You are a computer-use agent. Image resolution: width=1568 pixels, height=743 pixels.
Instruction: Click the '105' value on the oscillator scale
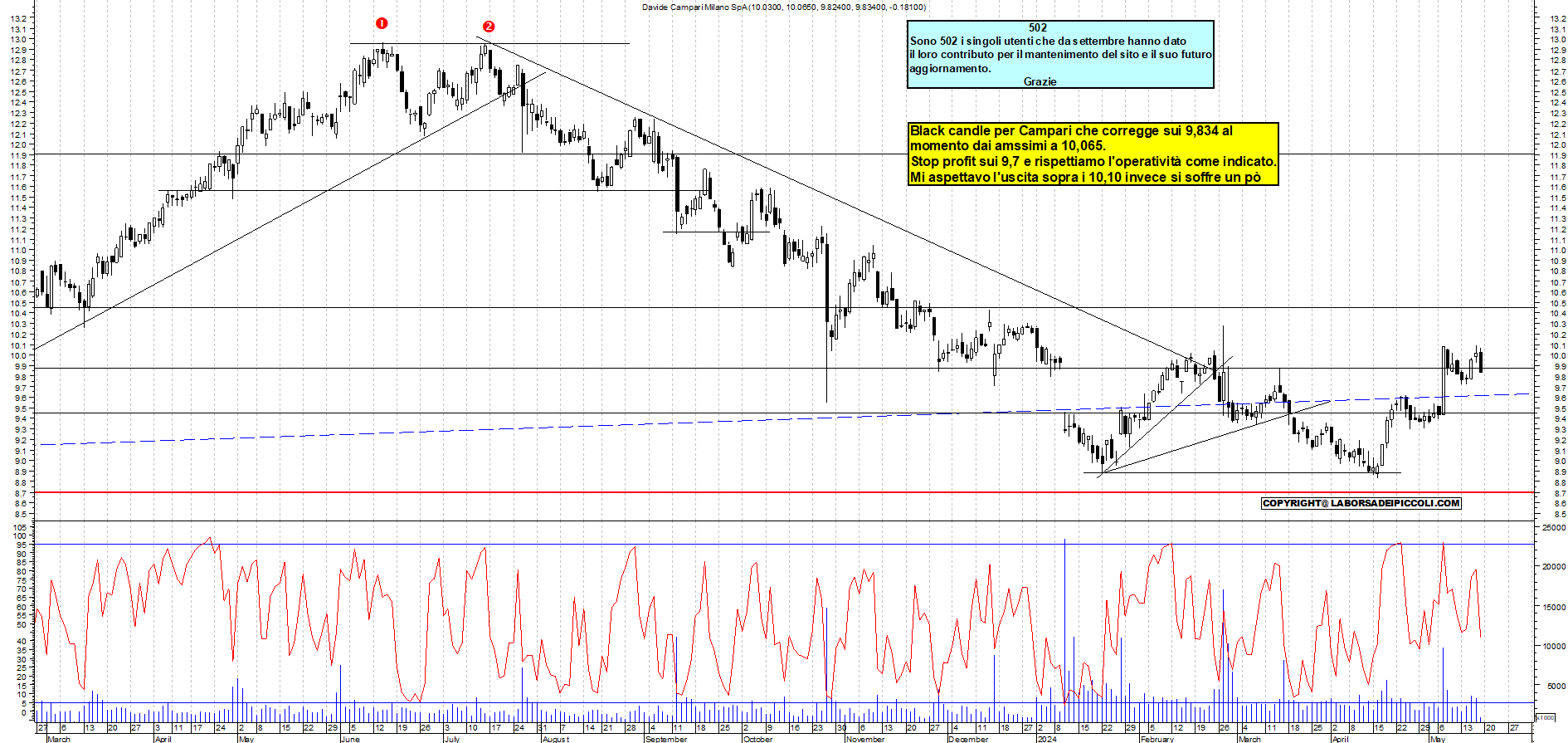tap(20, 527)
